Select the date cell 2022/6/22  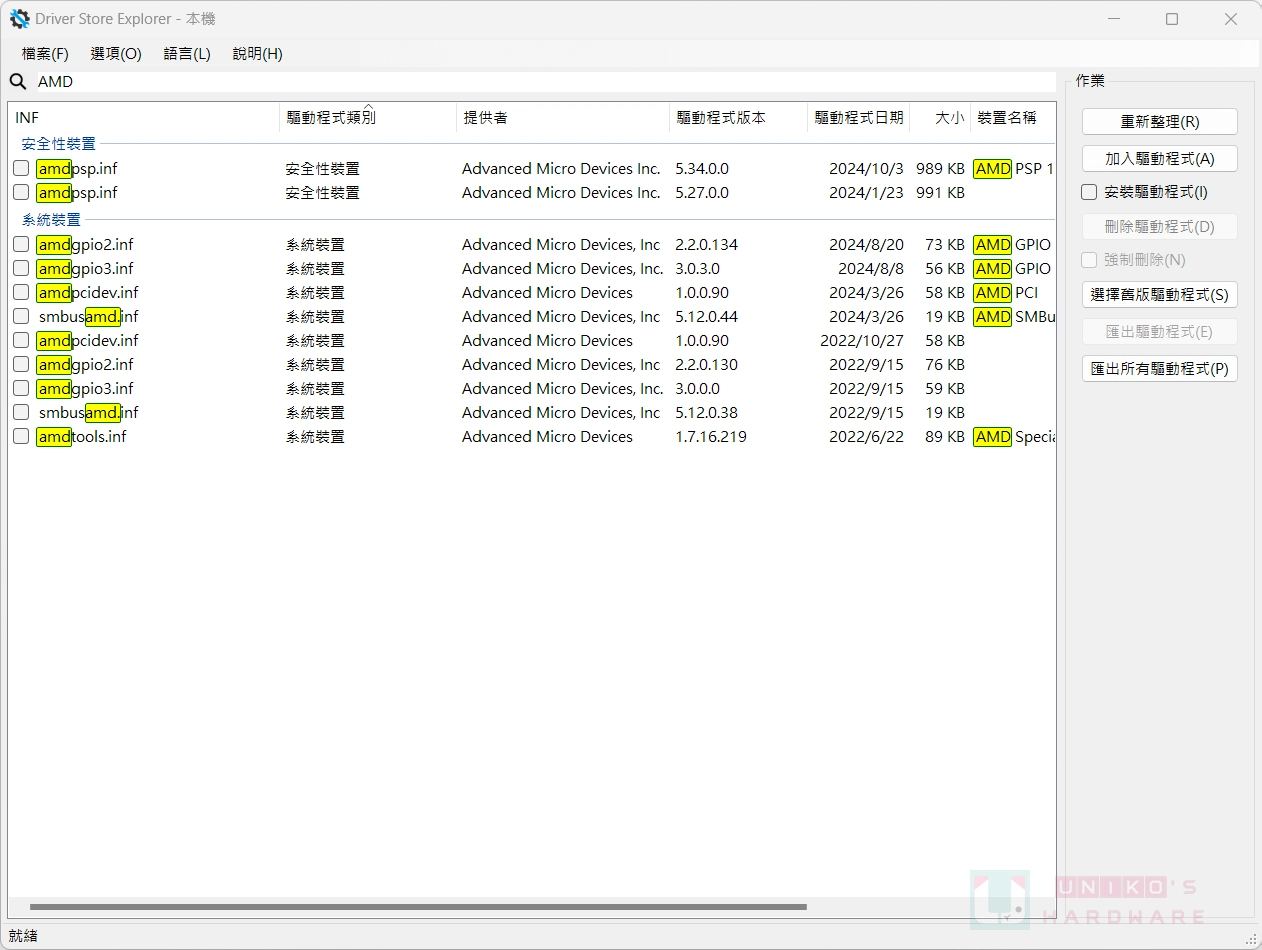click(866, 437)
